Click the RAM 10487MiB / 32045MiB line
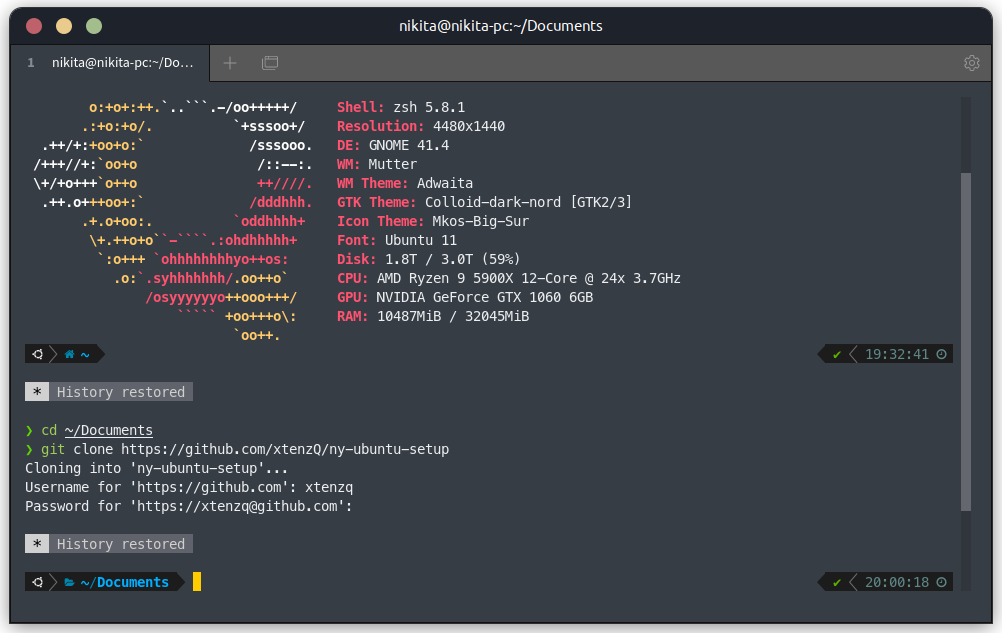Viewport: 1002px width, 633px height. 433,316
